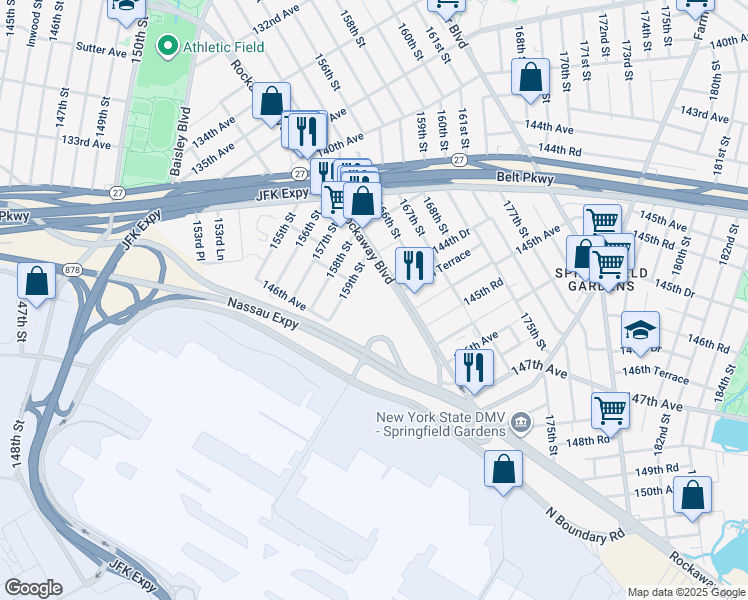Viewport: 748px width, 600px height.
Task: Select the shopping bag marker near 150th Ave
Action: click(692, 497)
